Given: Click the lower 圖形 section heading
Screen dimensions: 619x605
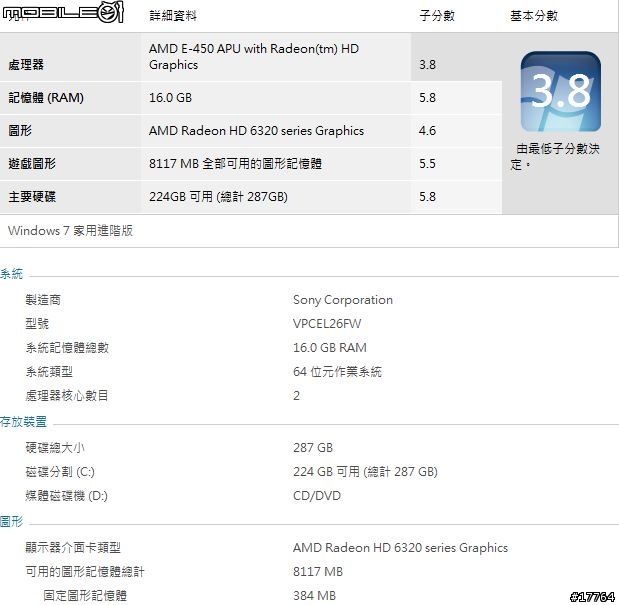Looking at the screenshot, I should coord(11,521).
